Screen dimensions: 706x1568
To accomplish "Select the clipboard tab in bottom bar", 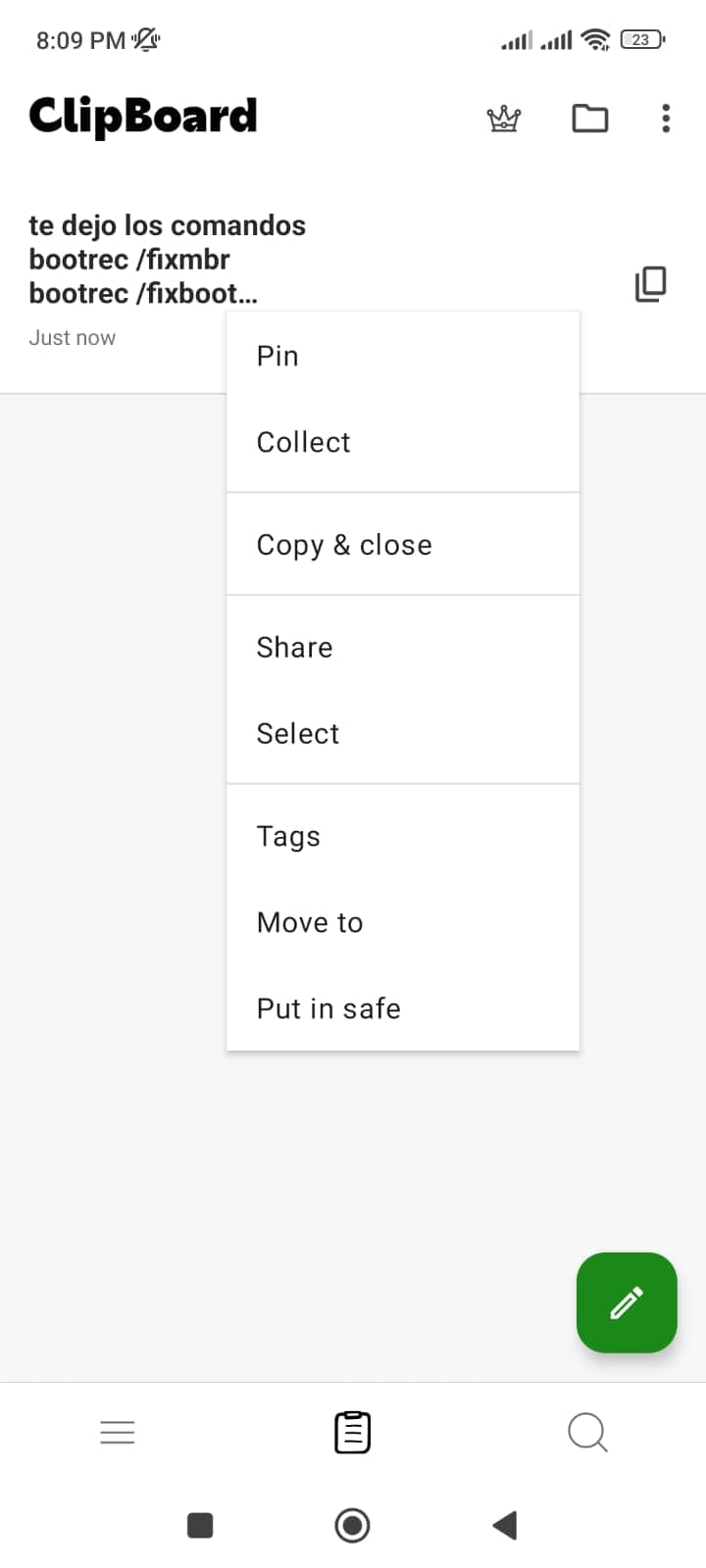I will pos(352,1432).
